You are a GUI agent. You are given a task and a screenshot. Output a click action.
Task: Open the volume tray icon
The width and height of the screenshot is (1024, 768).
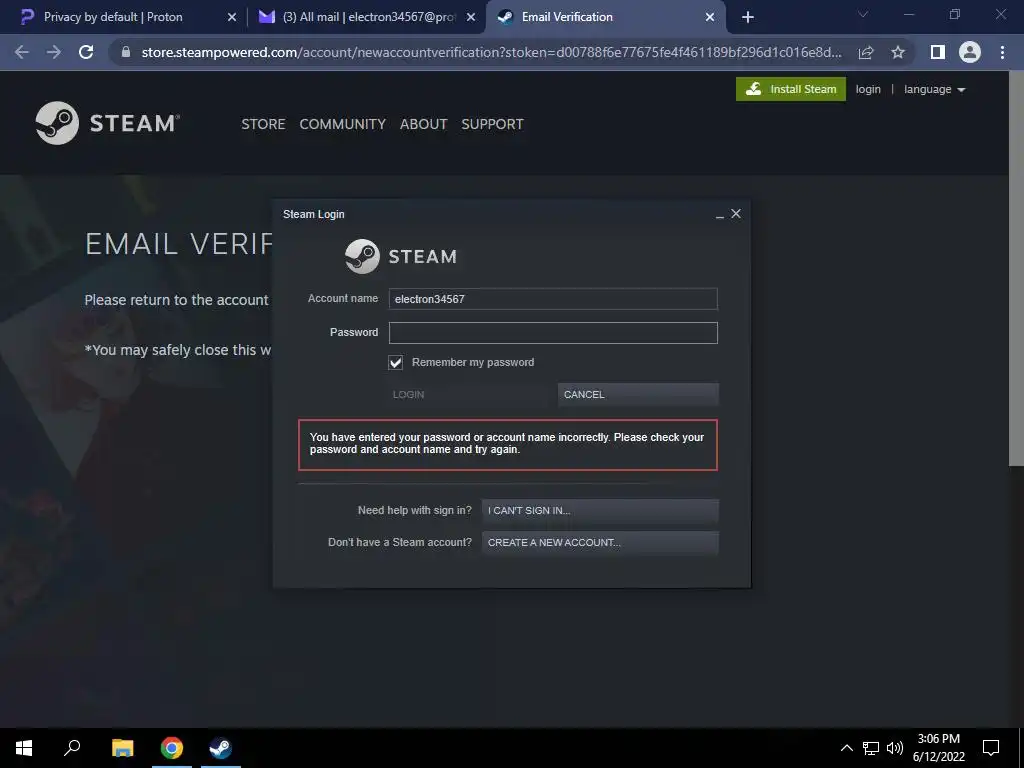(x=895, y=748)
